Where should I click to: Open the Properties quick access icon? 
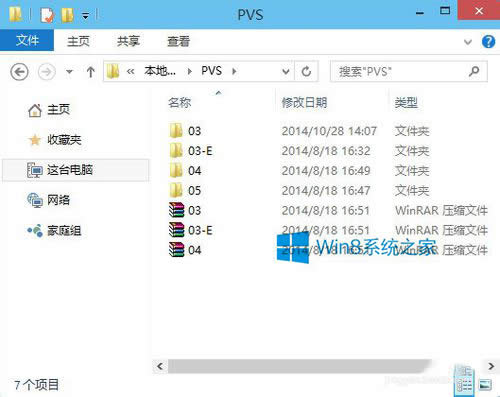point(47,15)
